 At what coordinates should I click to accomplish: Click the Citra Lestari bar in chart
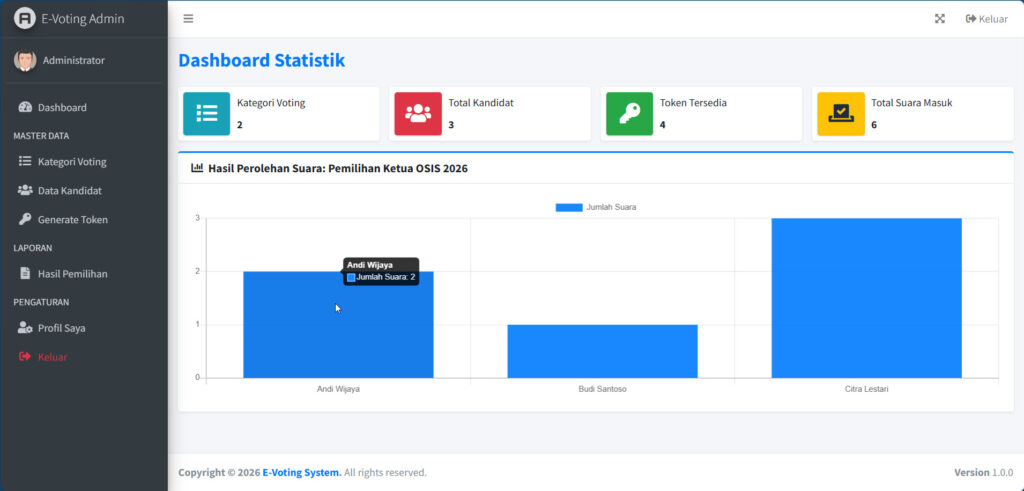(866, 298)
